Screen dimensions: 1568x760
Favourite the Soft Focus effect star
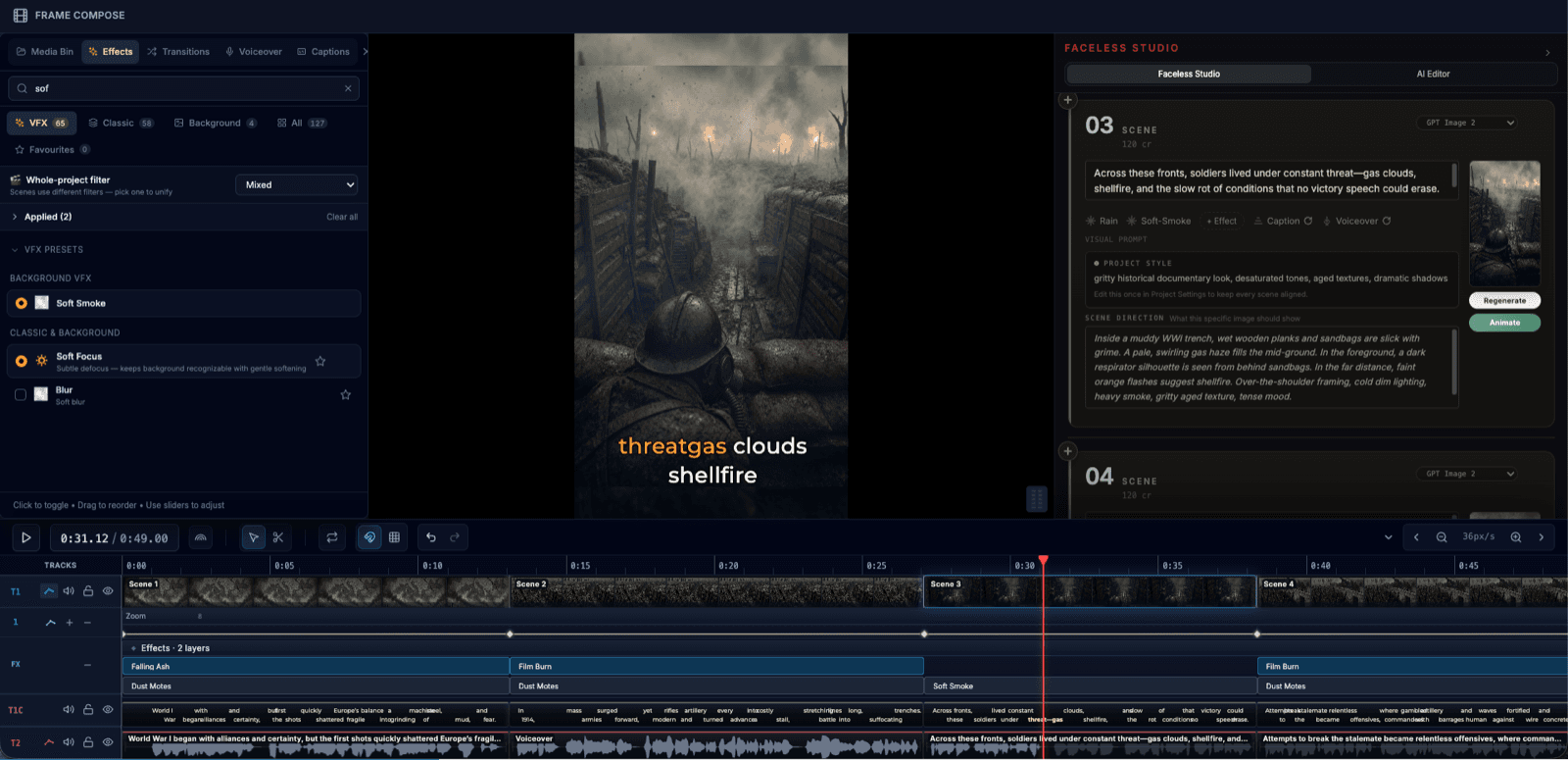[320, 361]
